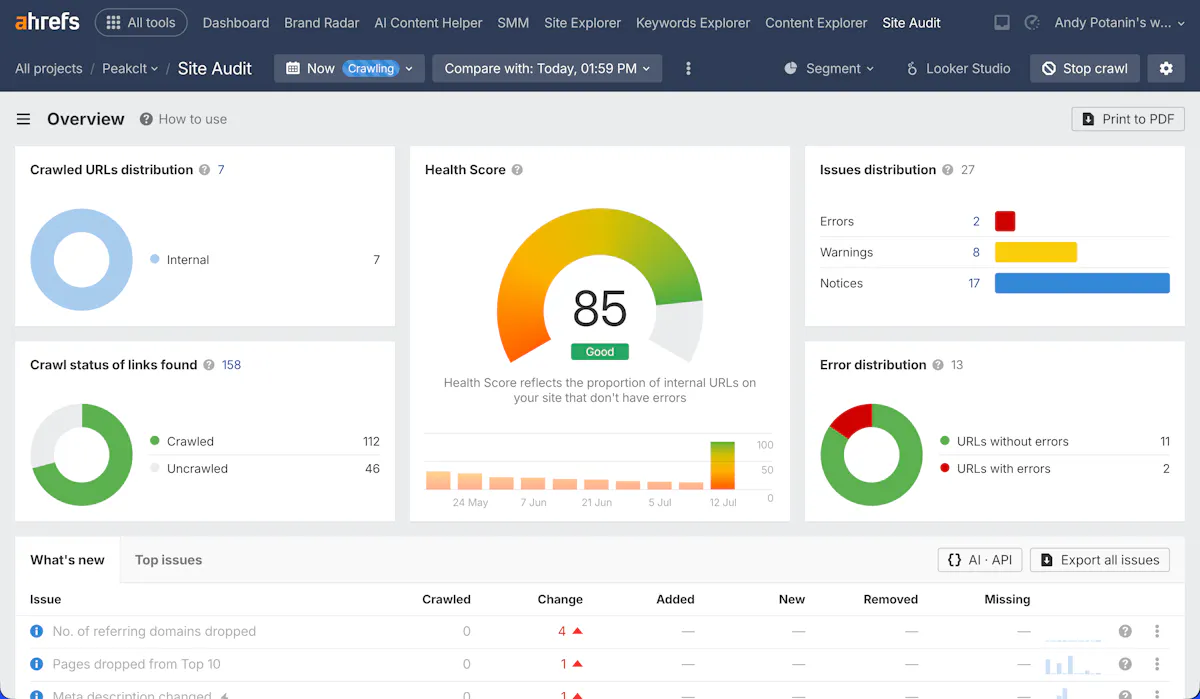Click the speedometer icon in top bar
Viewport: 1200px width, 699px height.
tap(1033, 22)
